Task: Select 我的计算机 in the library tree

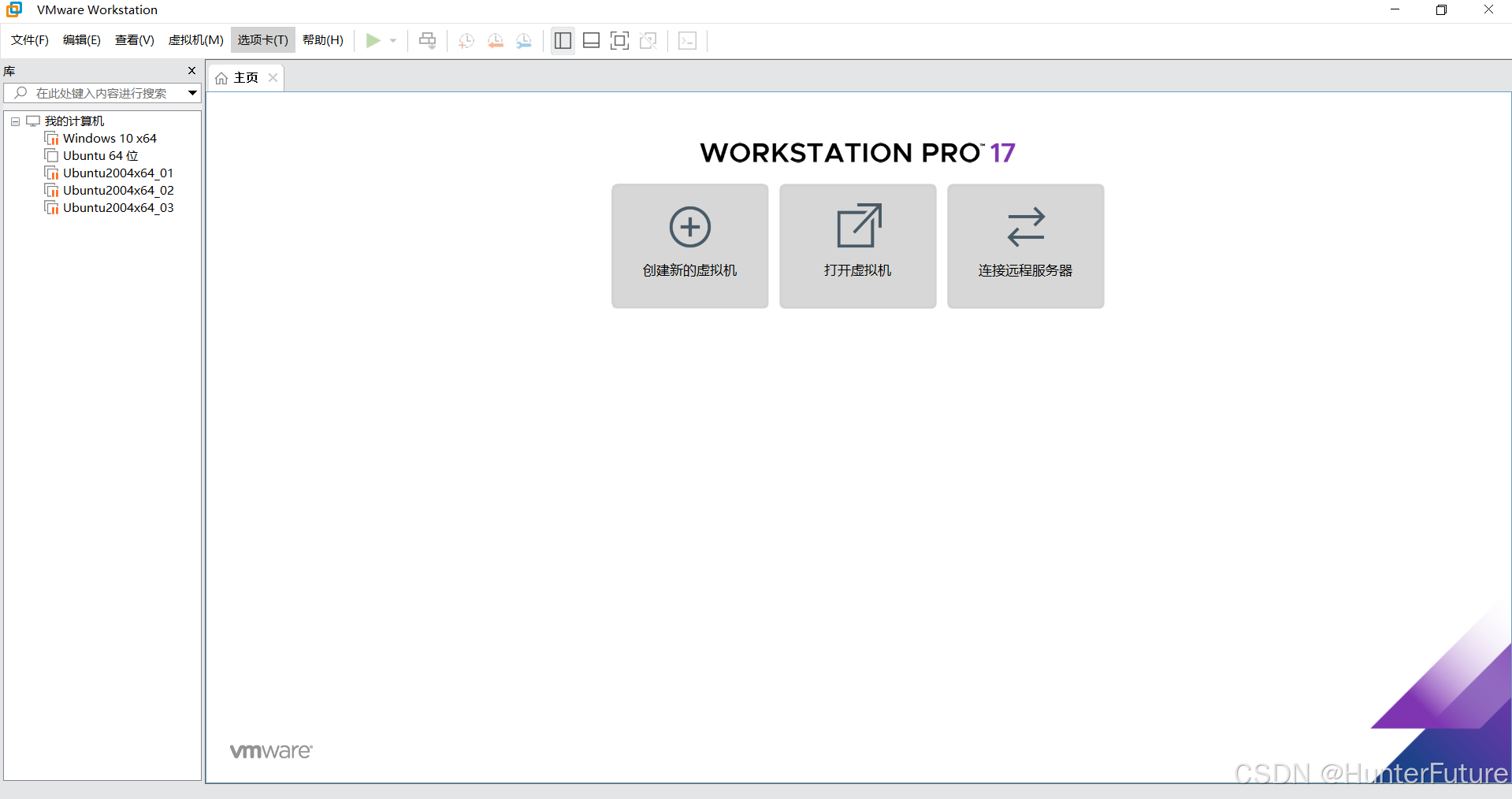Action: click(74, 121)
